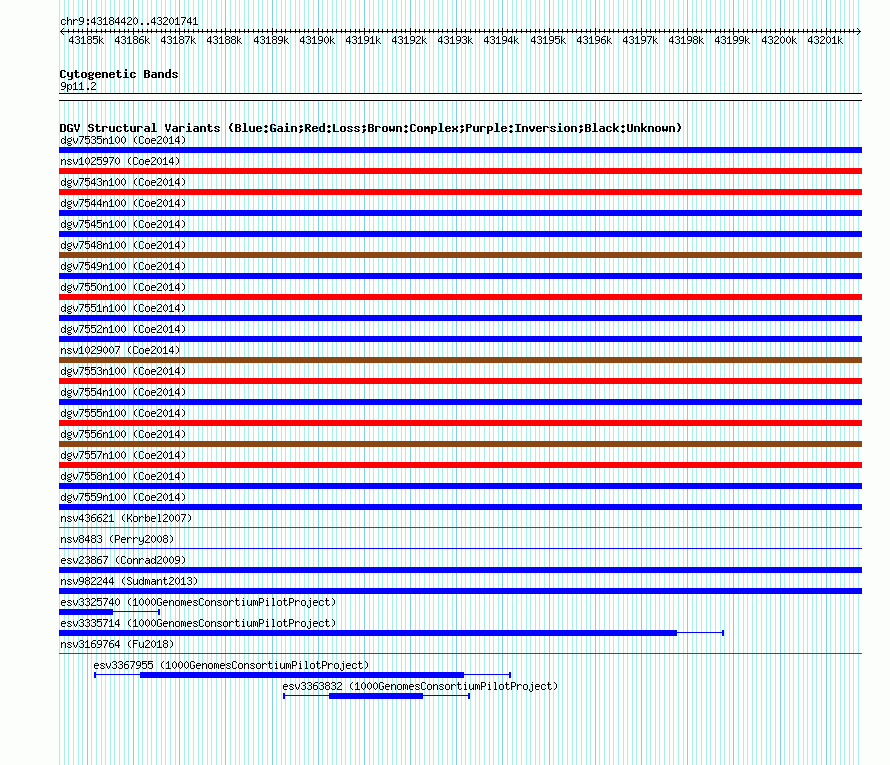890x765 pixels.
Task: Select the brown complex bar under dgv7548n100
Action: pyautogui.click(x=460, y=255)
